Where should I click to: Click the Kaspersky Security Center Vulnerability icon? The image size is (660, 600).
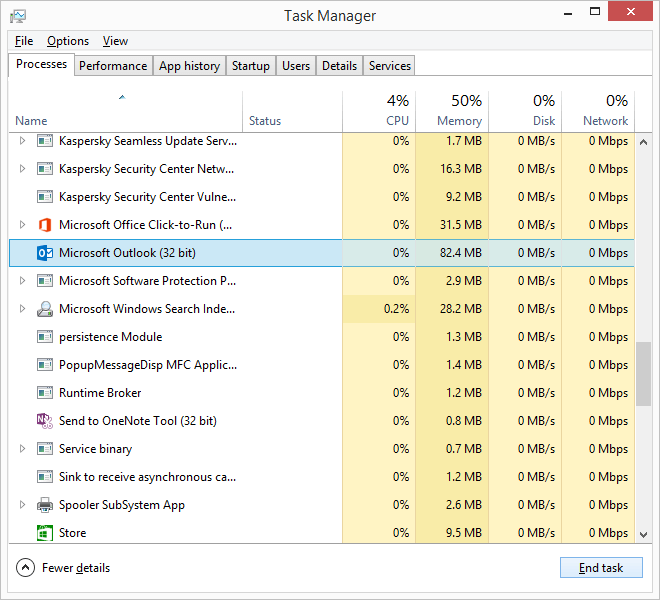click(45, 197)
